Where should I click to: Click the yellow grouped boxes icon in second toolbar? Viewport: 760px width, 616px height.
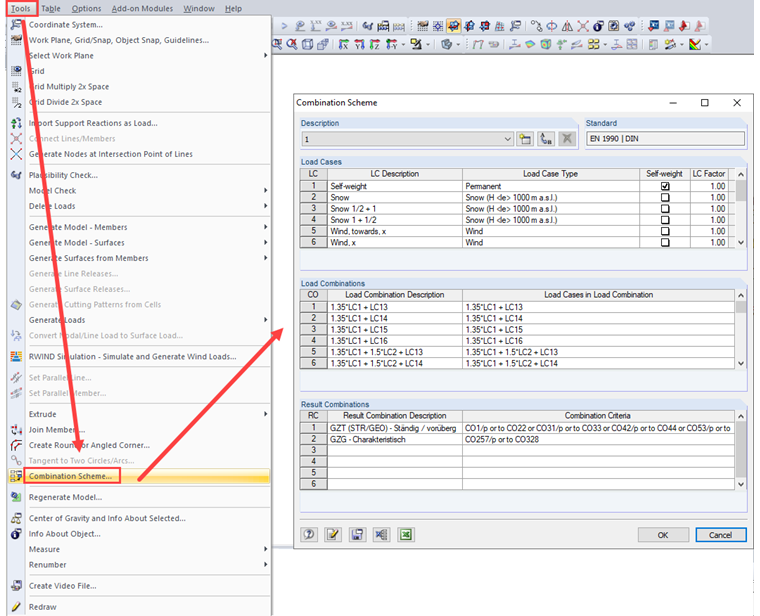click(594, 45)
